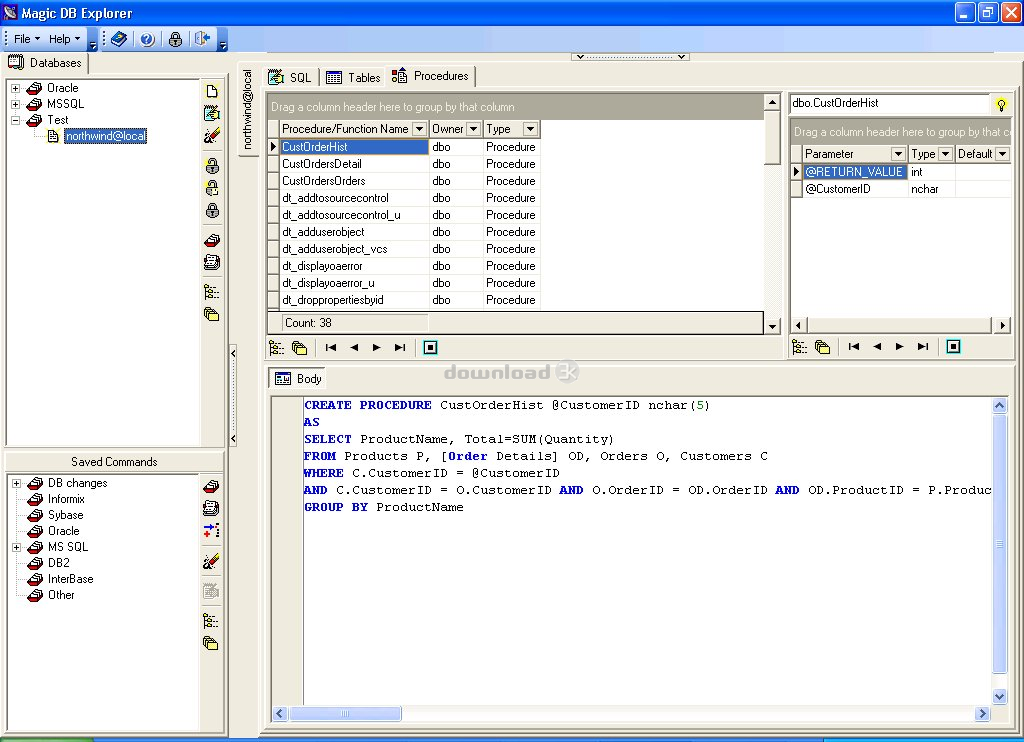1024x742 pixels.
Task: Collapse the Test node in Databases tree
Action: pos(16,120)
